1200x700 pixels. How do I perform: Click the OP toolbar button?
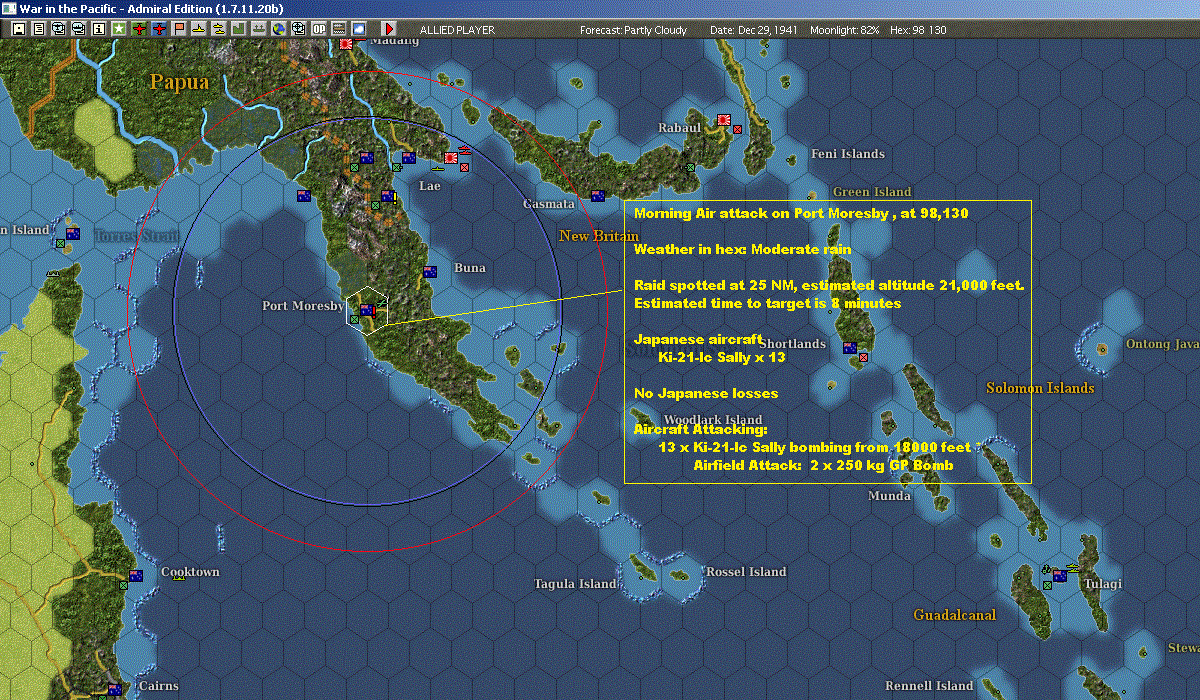tap(319, 29)
